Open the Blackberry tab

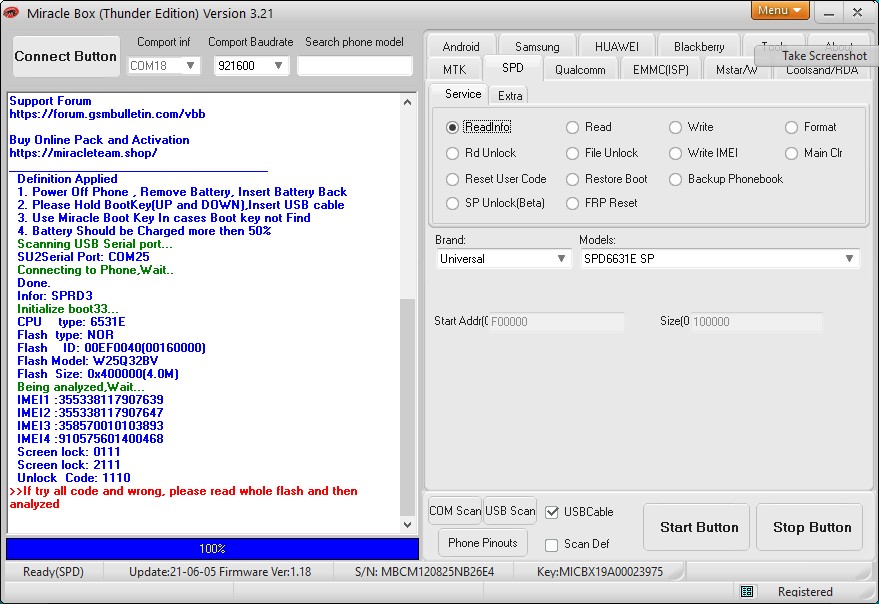point(699,47)
